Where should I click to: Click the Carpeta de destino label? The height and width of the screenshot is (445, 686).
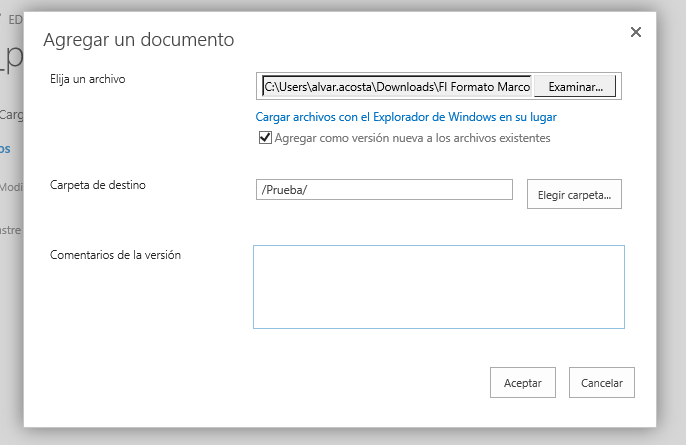[x=97, y=184]
